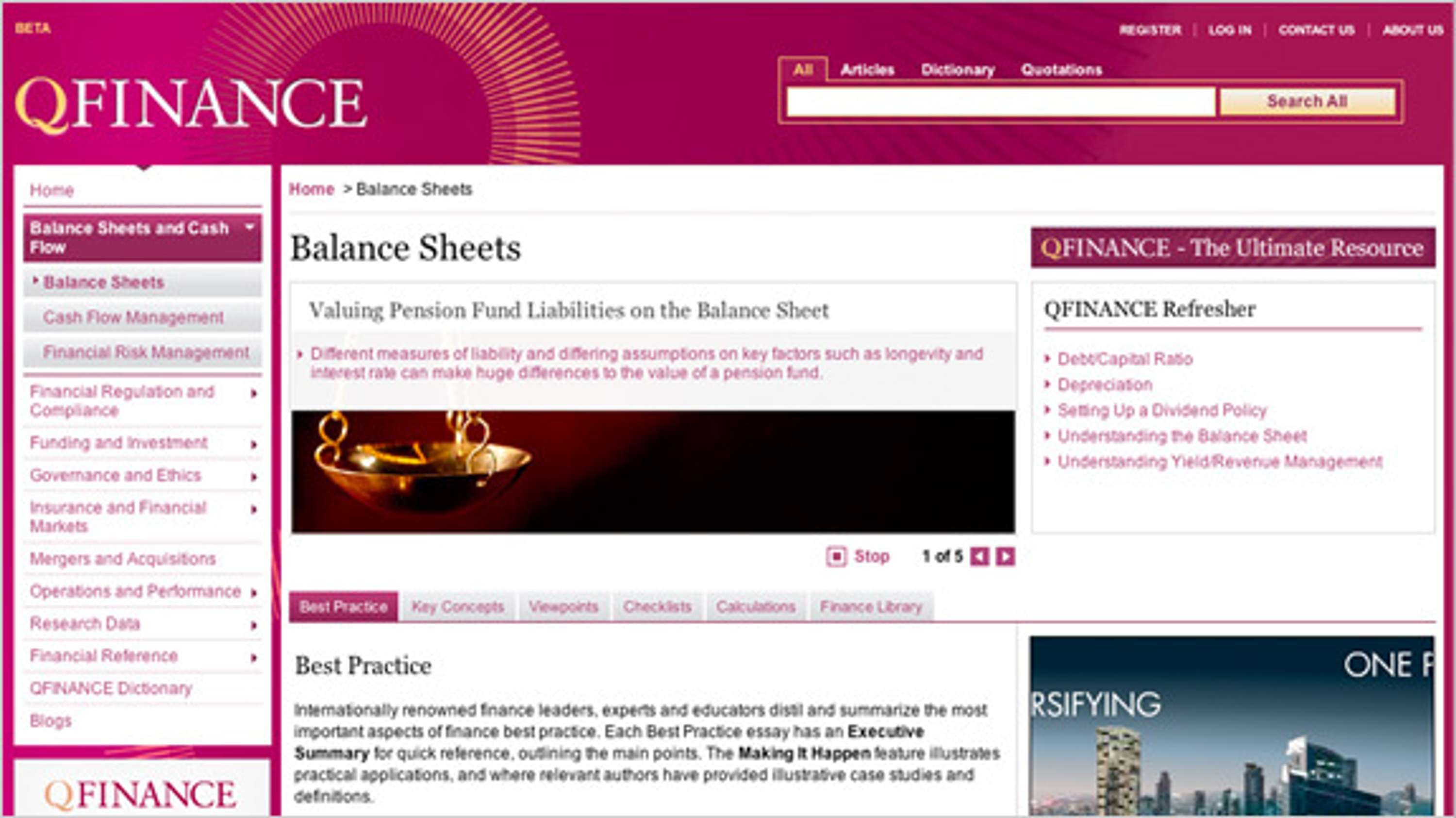Click the Stop slideshow square icon
This screenshot has height=818, width=1456.
pyautogui.click(x=837, y=557)
